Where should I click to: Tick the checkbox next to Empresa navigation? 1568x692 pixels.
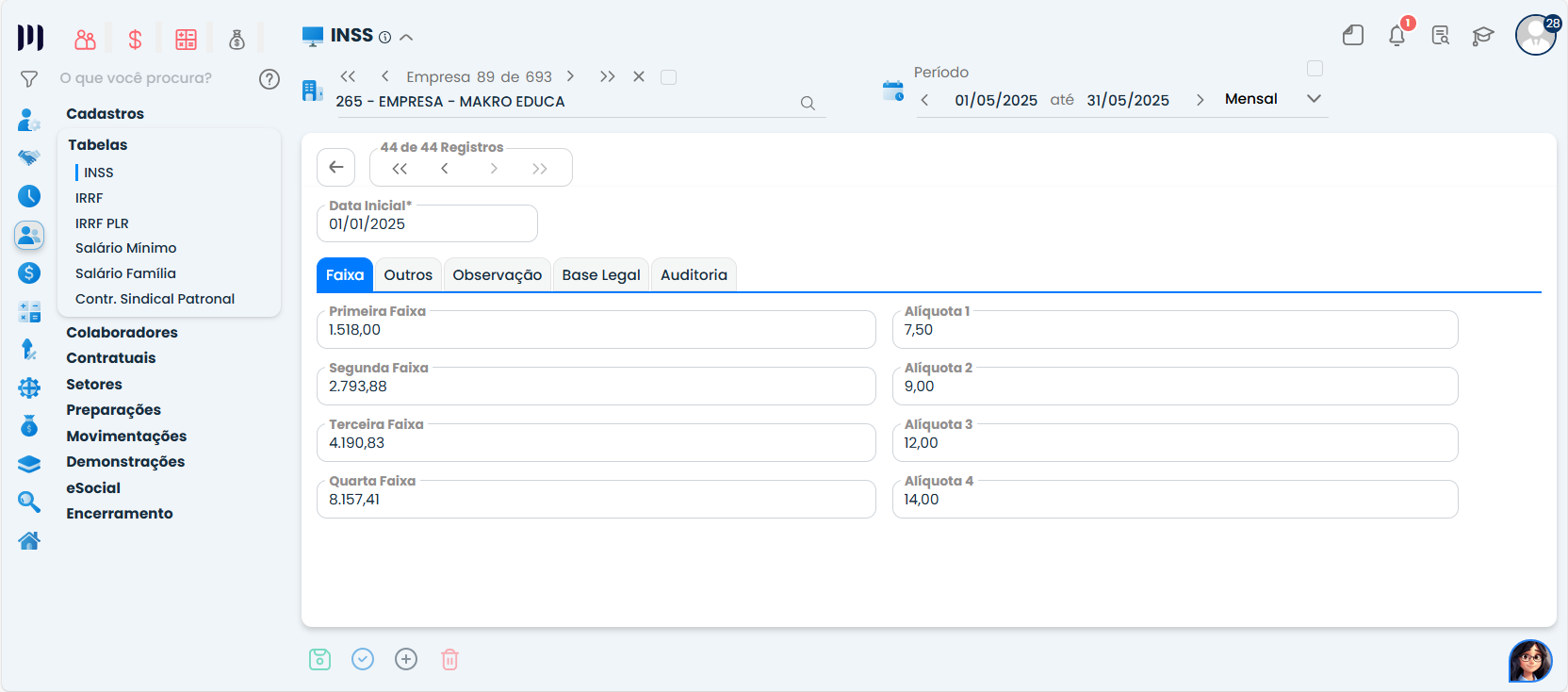(x=669, y=77)
